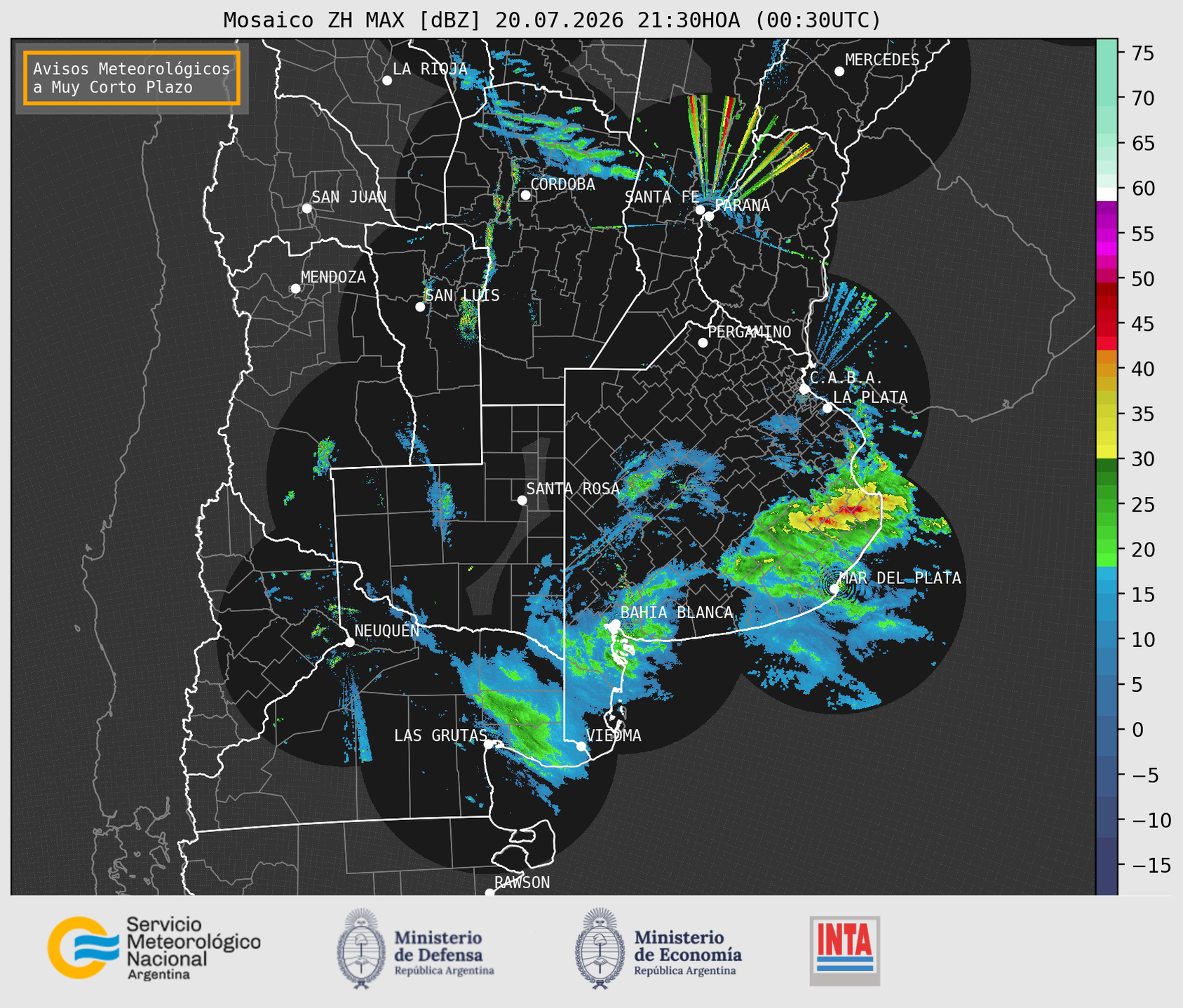Click the Bahía Blanca city marker
Screen dimensions: 1183x1008
[x=615, y=624]
